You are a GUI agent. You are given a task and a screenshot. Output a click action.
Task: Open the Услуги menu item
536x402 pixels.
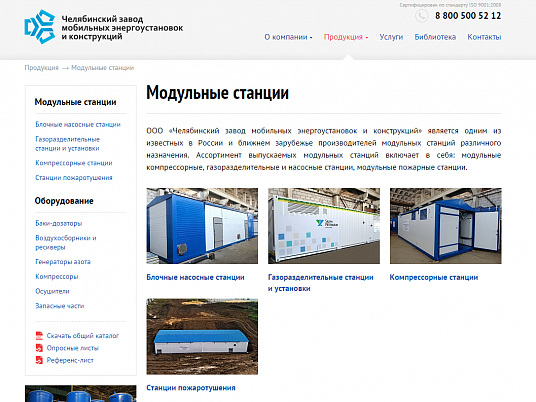coord(391,37)
